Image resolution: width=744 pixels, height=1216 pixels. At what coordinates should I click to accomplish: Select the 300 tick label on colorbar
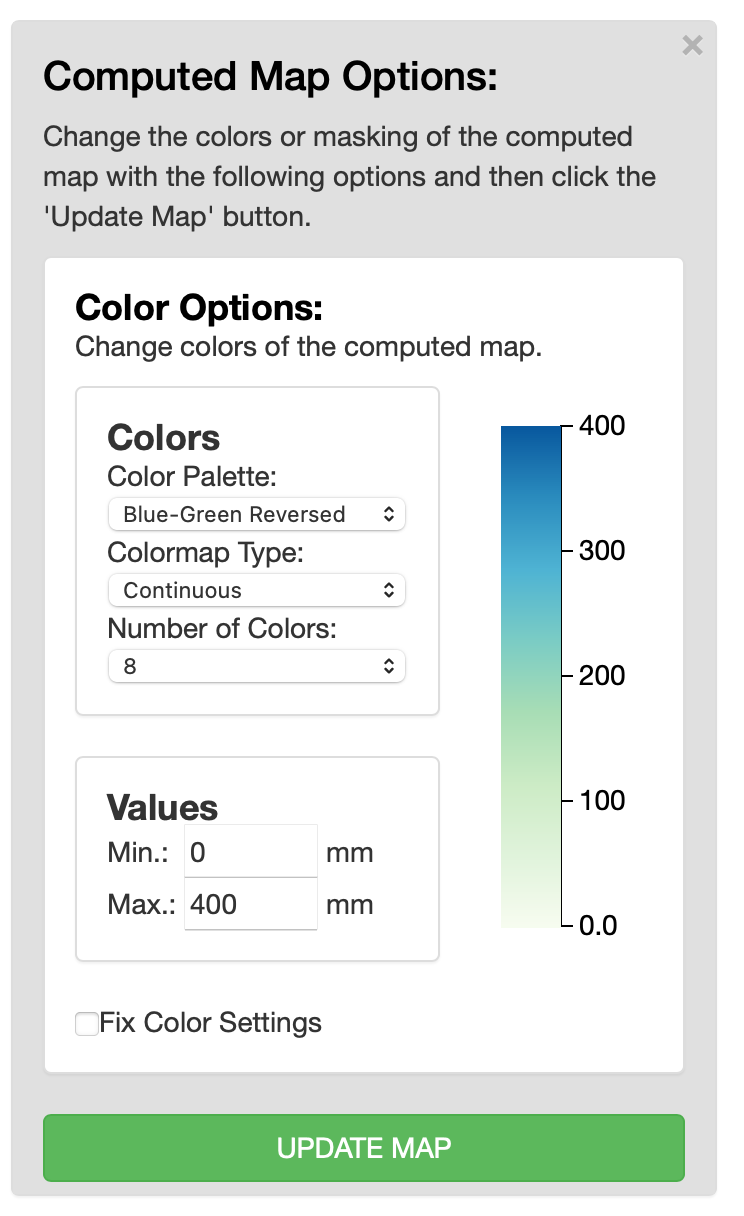pos(603,551)
